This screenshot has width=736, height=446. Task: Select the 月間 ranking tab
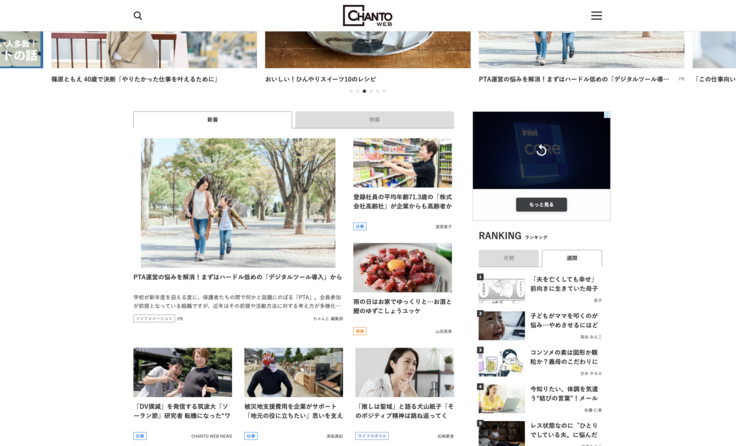(x=509, y=258)
